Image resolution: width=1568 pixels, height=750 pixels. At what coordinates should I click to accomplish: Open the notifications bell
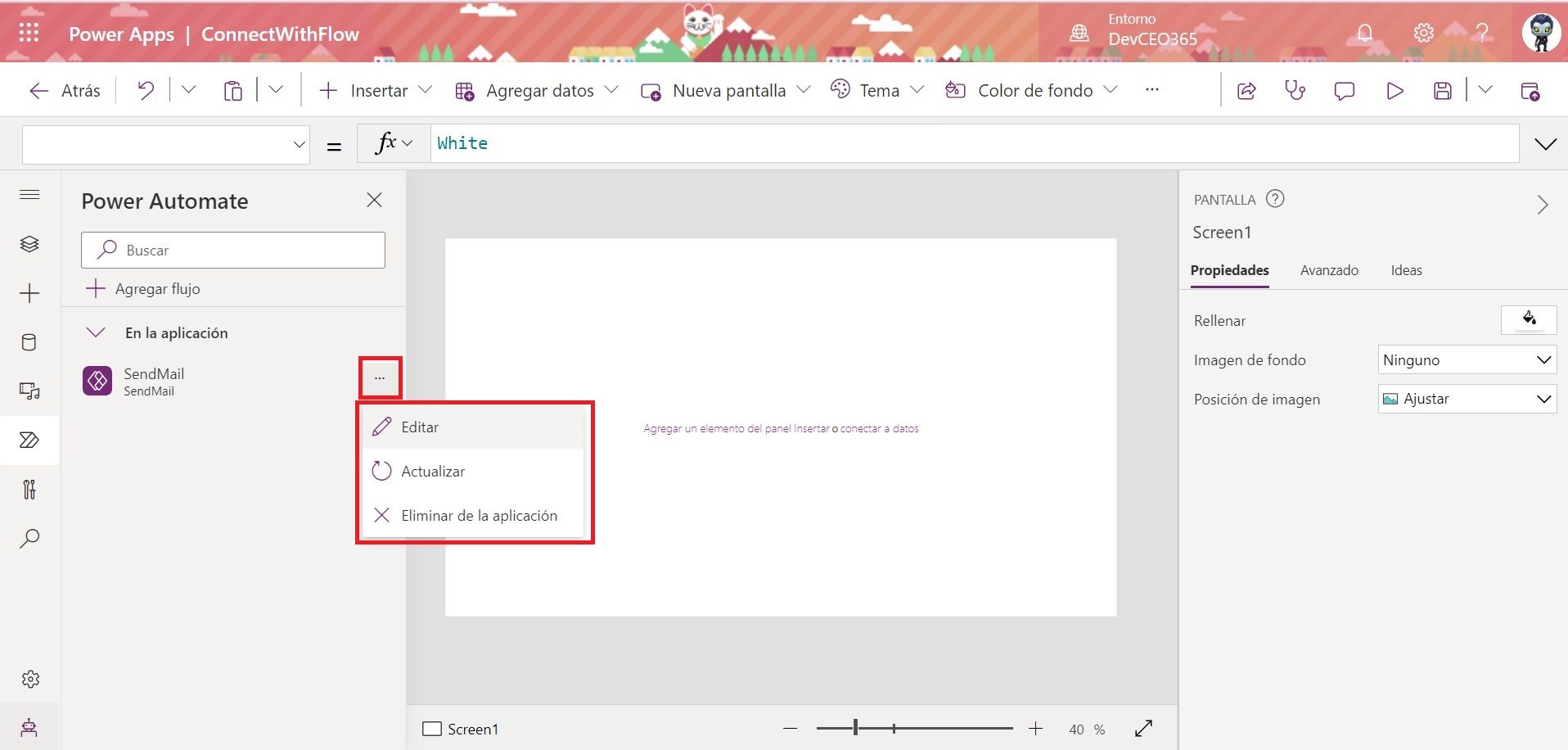(x=1364, y=33)
